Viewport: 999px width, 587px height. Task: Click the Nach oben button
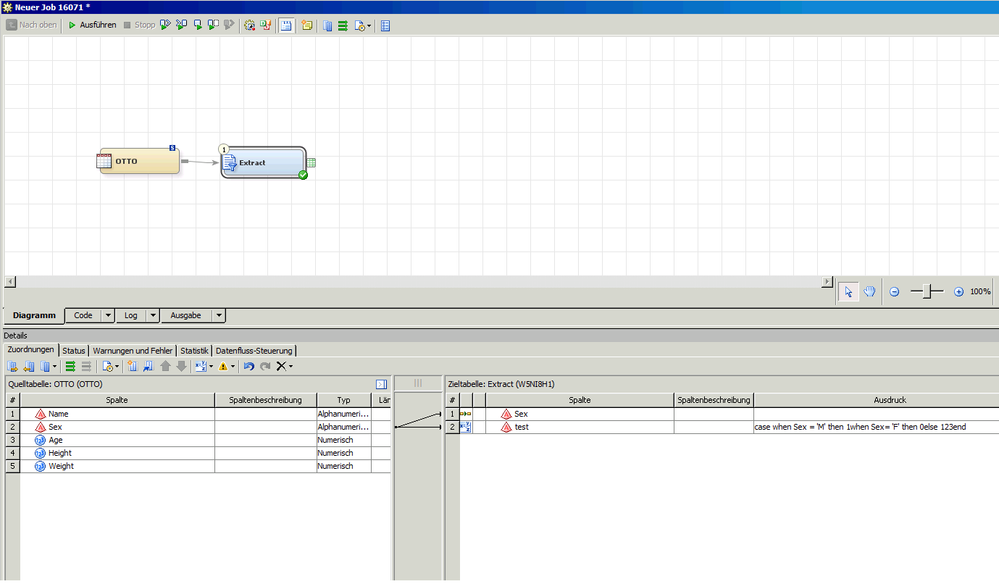(32, 25)
